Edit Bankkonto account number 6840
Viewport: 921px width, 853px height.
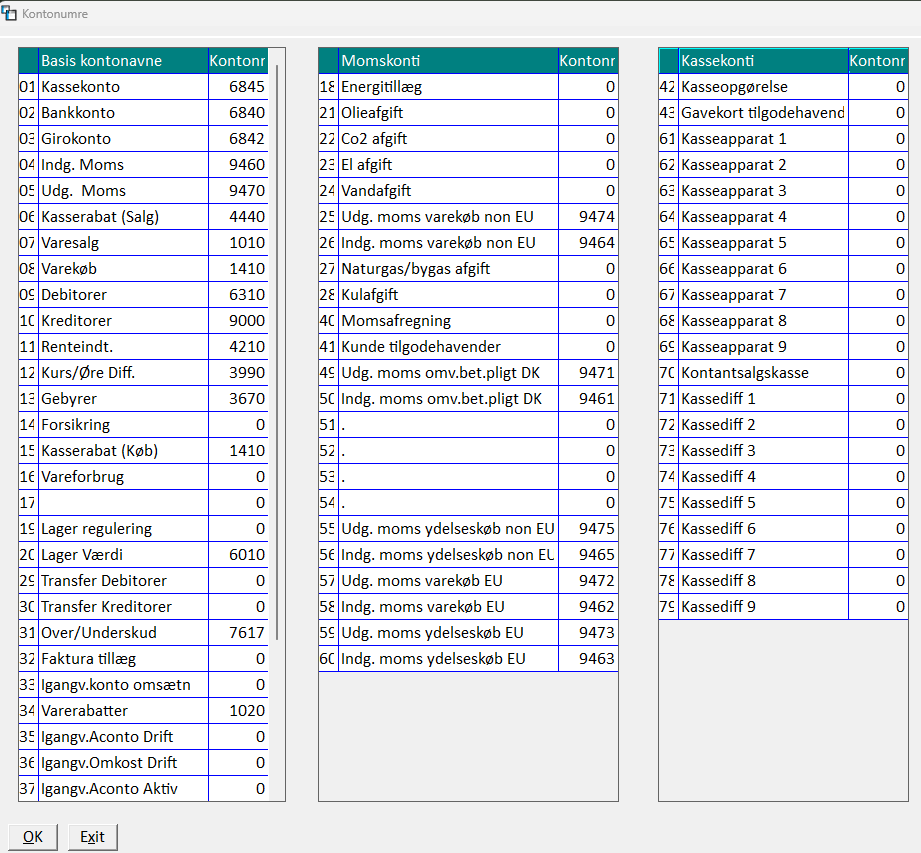(x=238, y=113)
